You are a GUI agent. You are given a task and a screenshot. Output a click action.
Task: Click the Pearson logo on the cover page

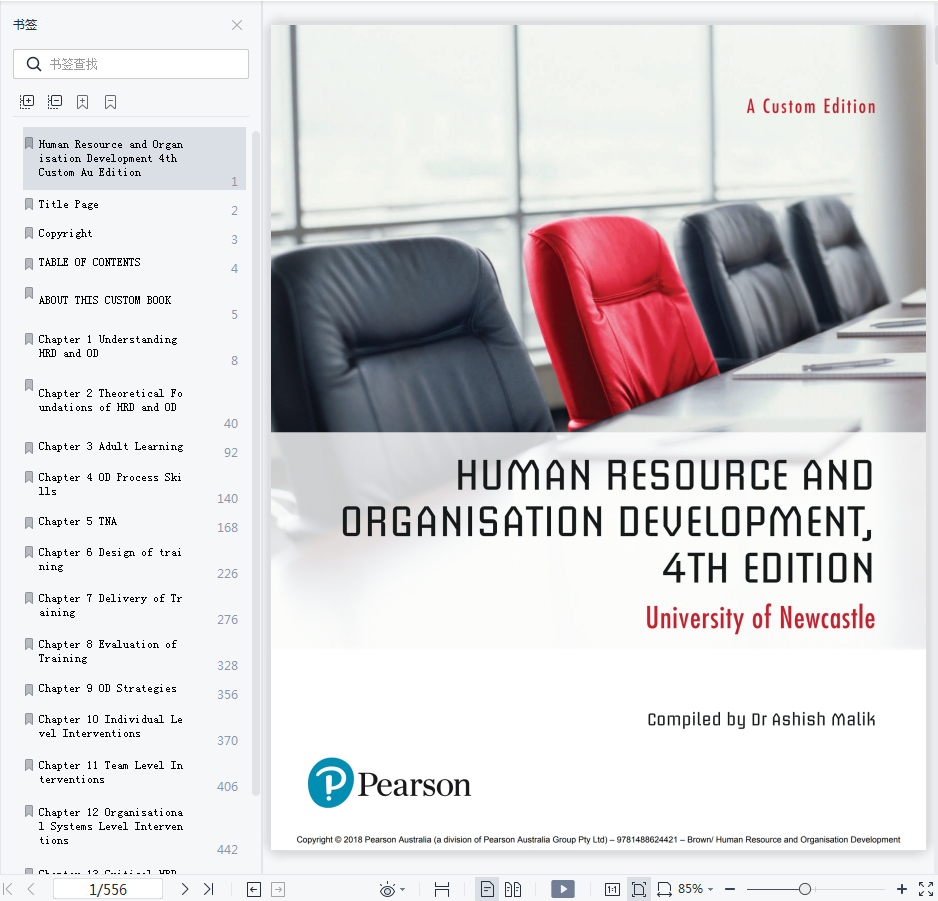(x=389, y=783)
